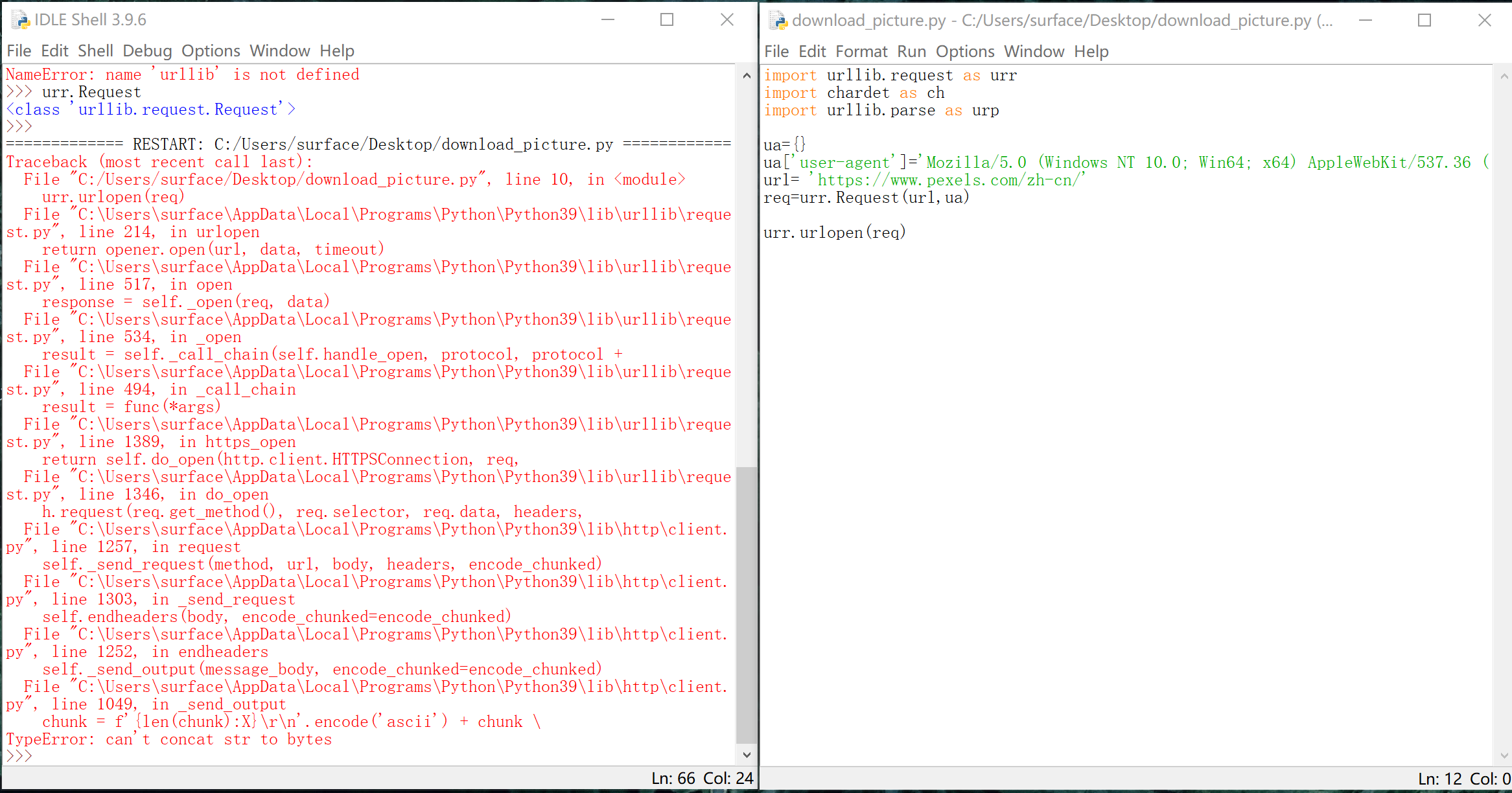The image size is (1512, 793).
Task: Click scroll-up arrow in editor scrollbar
Action: [x=1504, y=76]
